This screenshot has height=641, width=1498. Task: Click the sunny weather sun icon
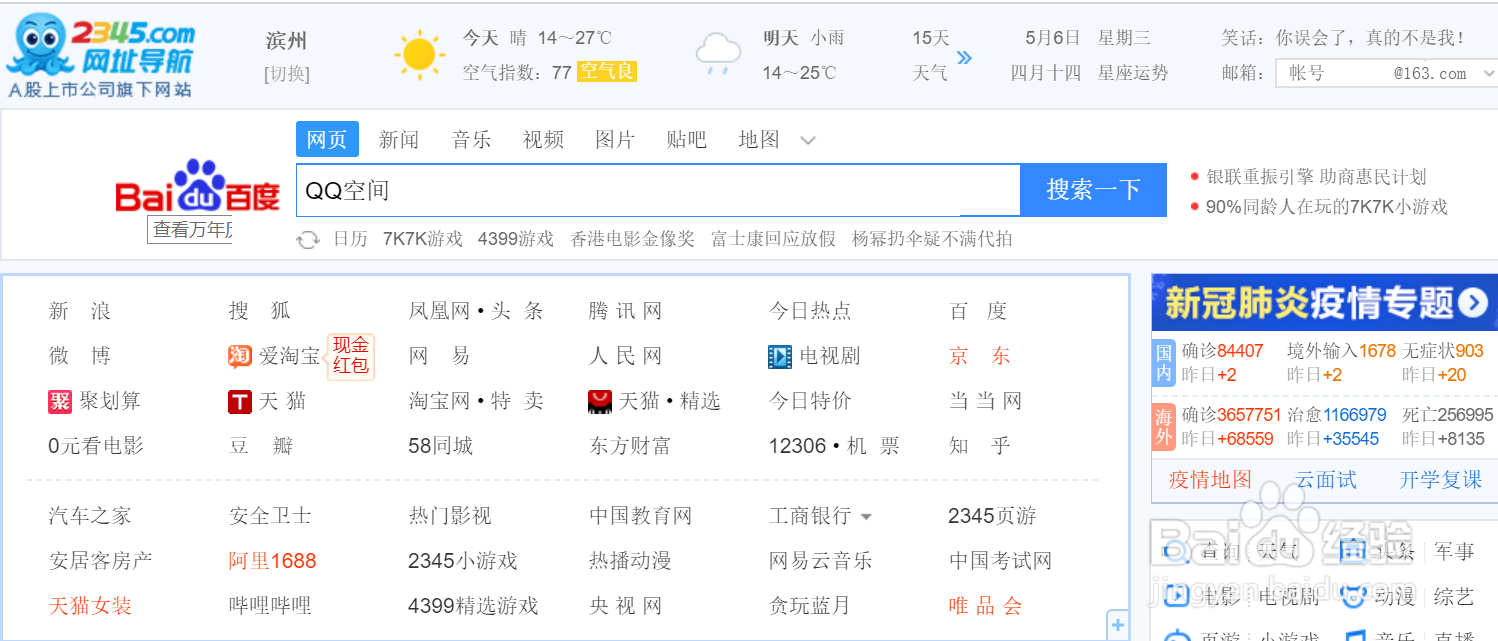419,52
